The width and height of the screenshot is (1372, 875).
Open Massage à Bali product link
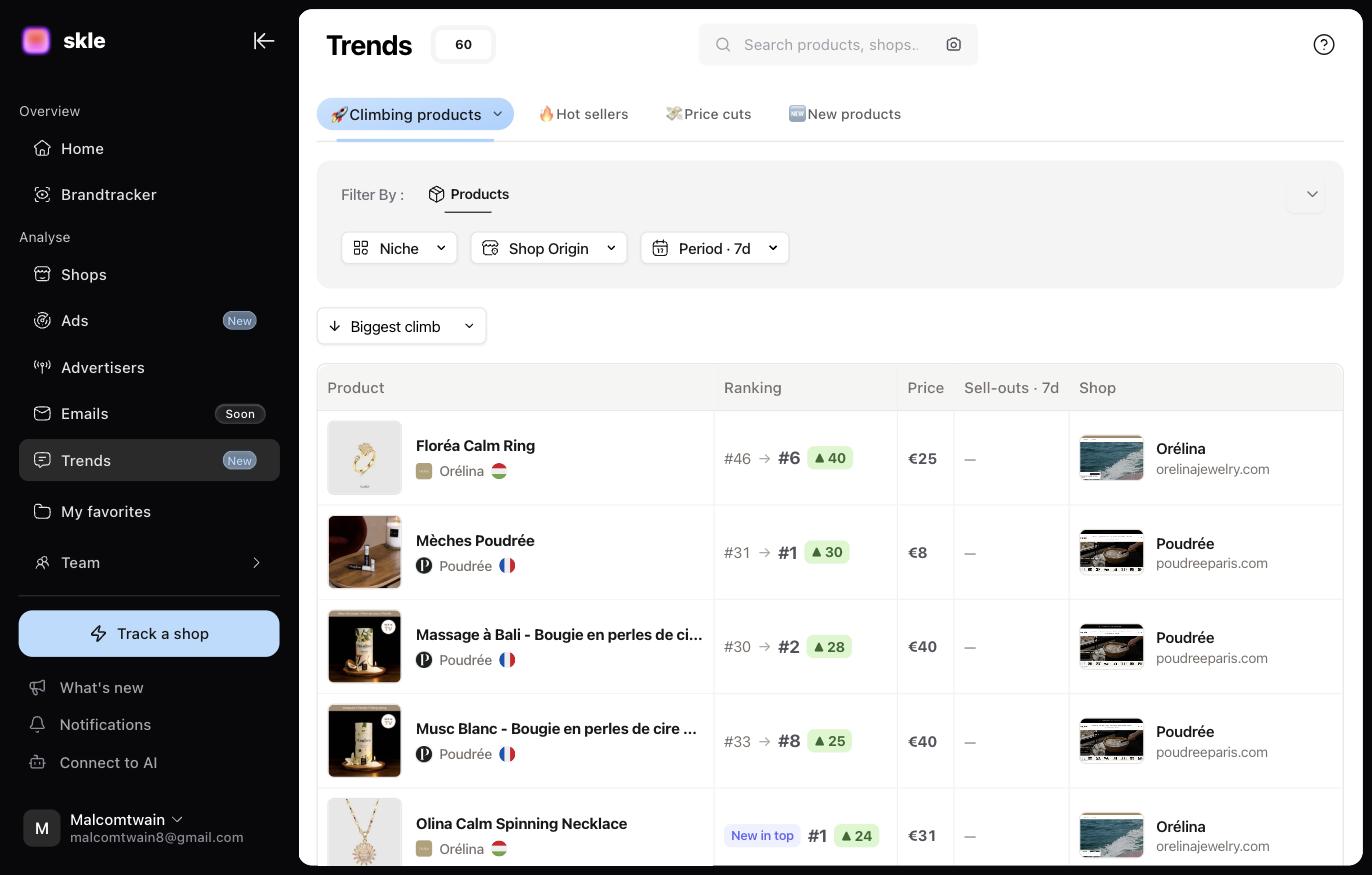[559, 635]
